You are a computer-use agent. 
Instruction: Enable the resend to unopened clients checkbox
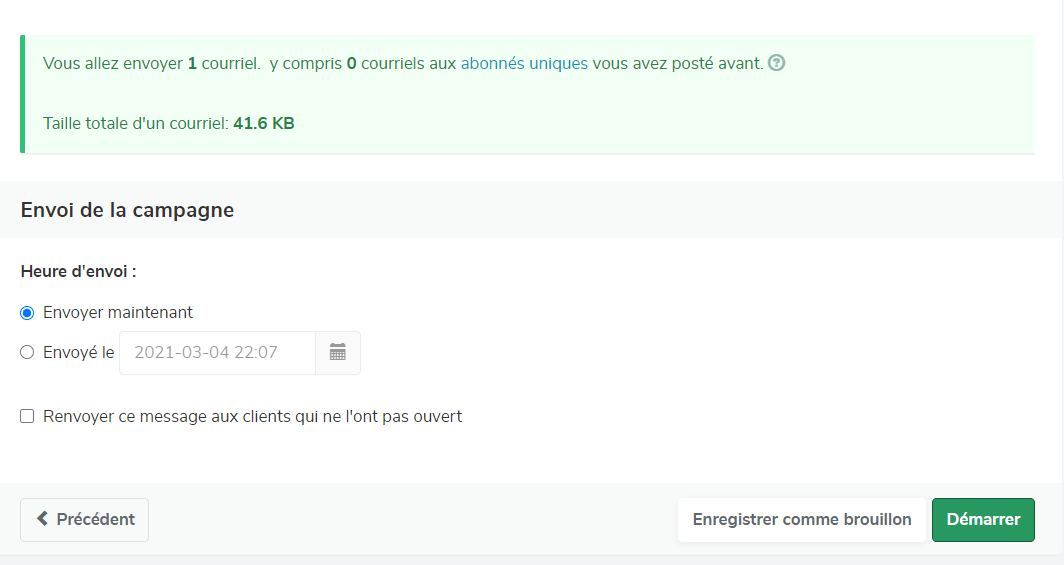[x=27, y=416]
